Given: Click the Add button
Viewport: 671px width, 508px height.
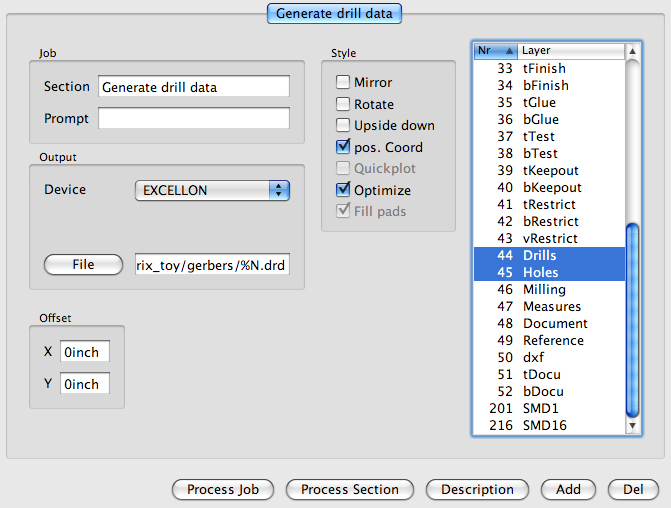Looking at the screenshot, I should click(x=568, y=490).
